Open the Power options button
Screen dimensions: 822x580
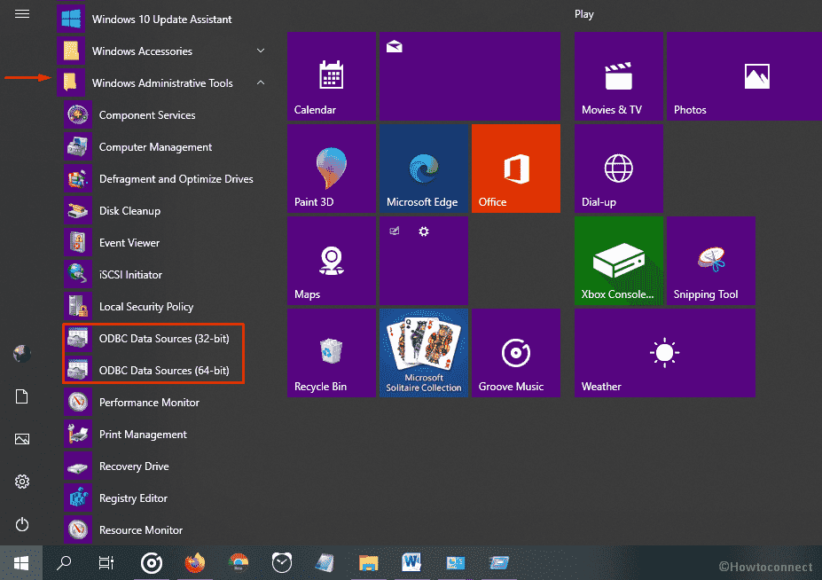[22, 524]
